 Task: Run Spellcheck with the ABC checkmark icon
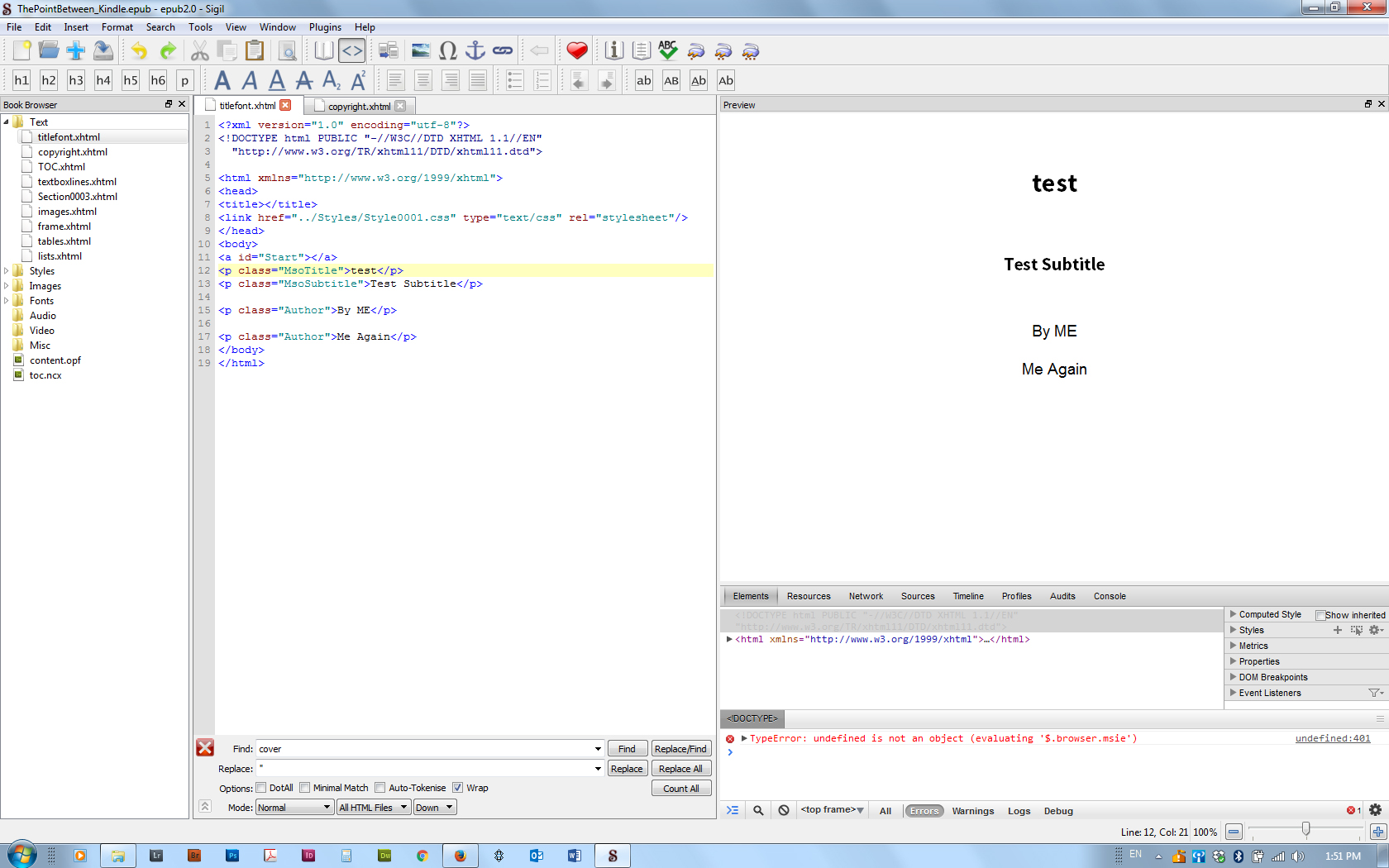tap(667, 51)
